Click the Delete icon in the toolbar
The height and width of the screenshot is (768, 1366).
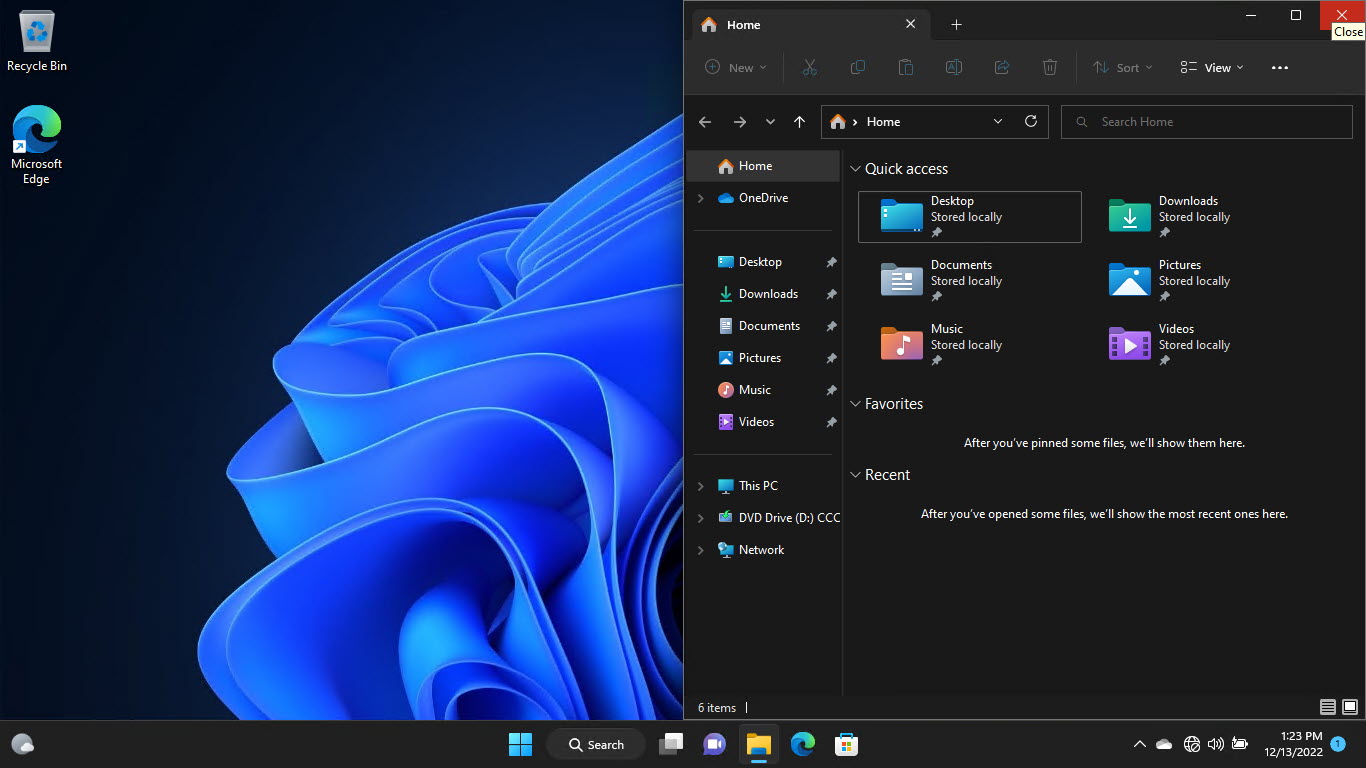click(x=1049, y=67)
